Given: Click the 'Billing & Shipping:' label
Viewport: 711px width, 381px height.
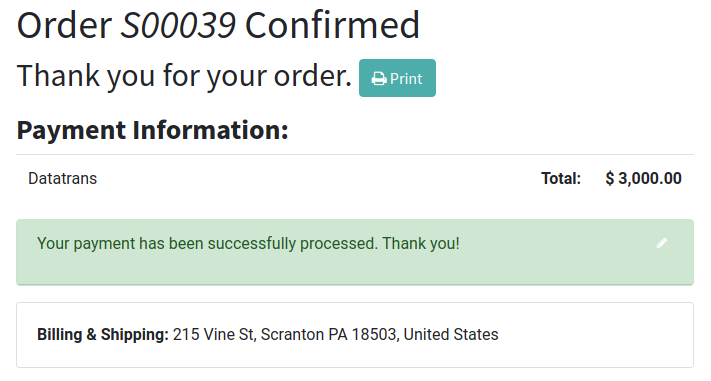Looking at the screenshot, I should pos(103,334).
